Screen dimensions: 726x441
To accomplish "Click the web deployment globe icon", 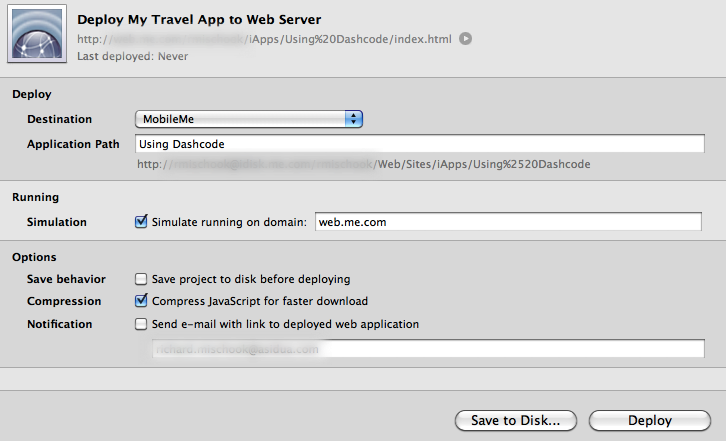I will point(37,34).
